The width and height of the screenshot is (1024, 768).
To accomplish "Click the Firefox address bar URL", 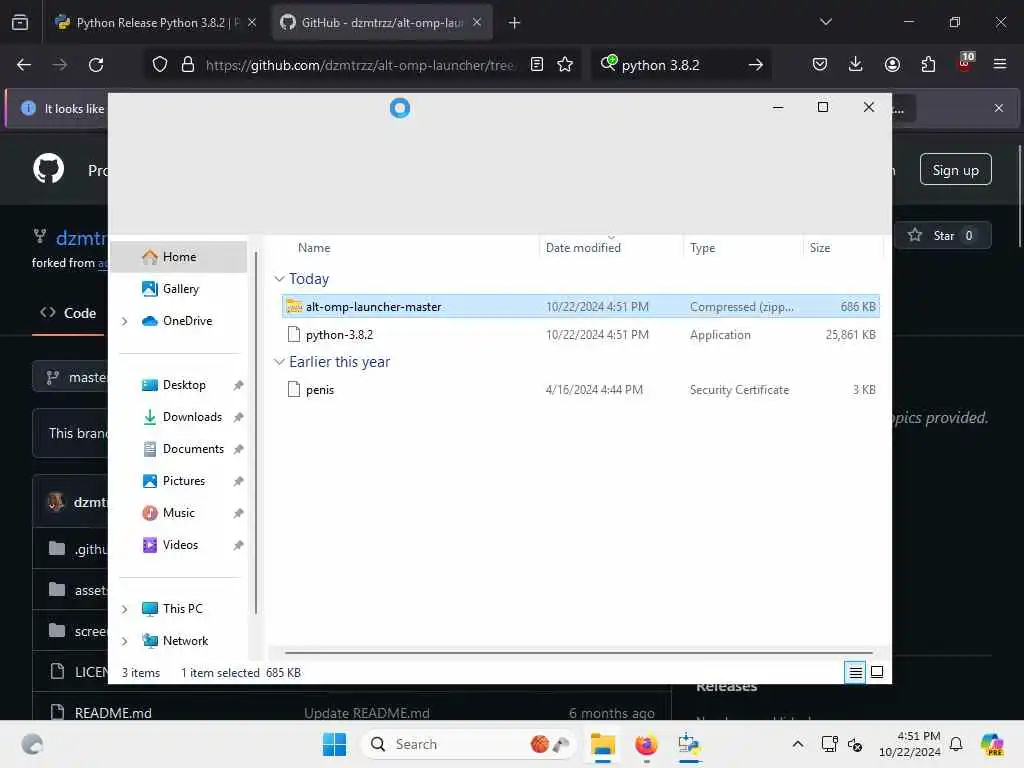I will [360, 65].
